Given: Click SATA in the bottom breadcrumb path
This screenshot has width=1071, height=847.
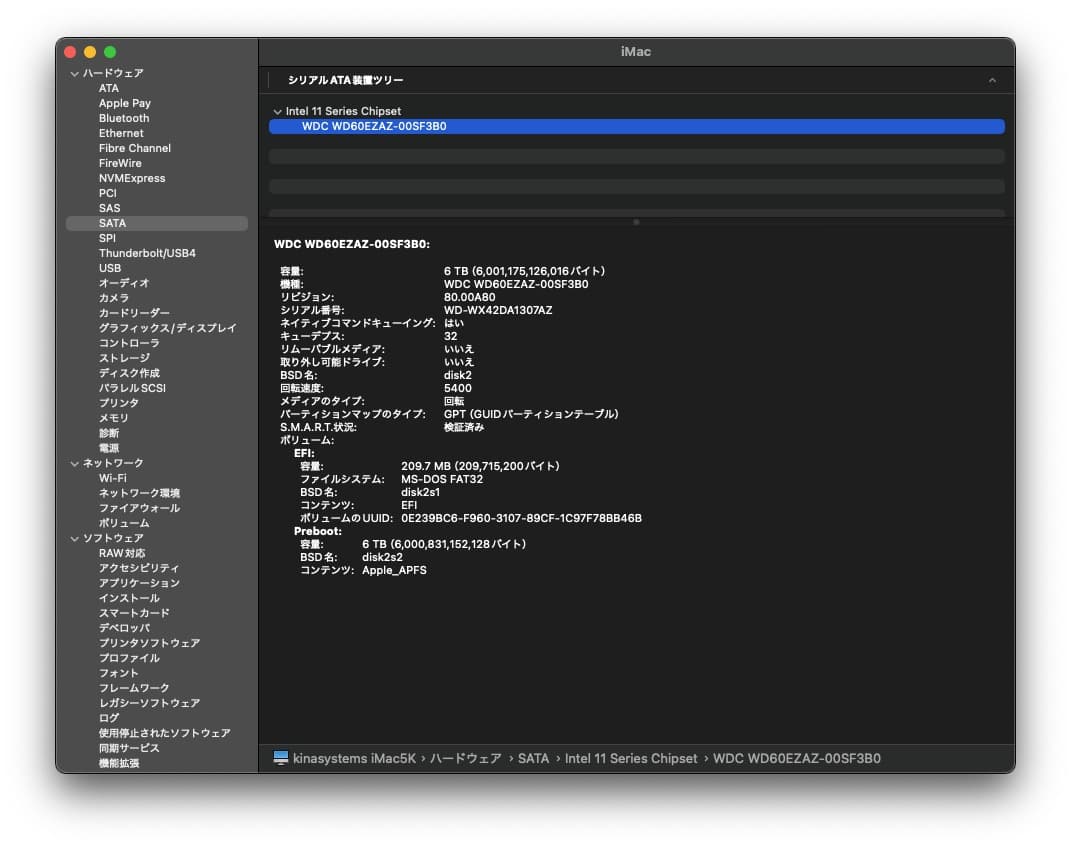Looking at the screenshot, I should (x=535, y=758).
